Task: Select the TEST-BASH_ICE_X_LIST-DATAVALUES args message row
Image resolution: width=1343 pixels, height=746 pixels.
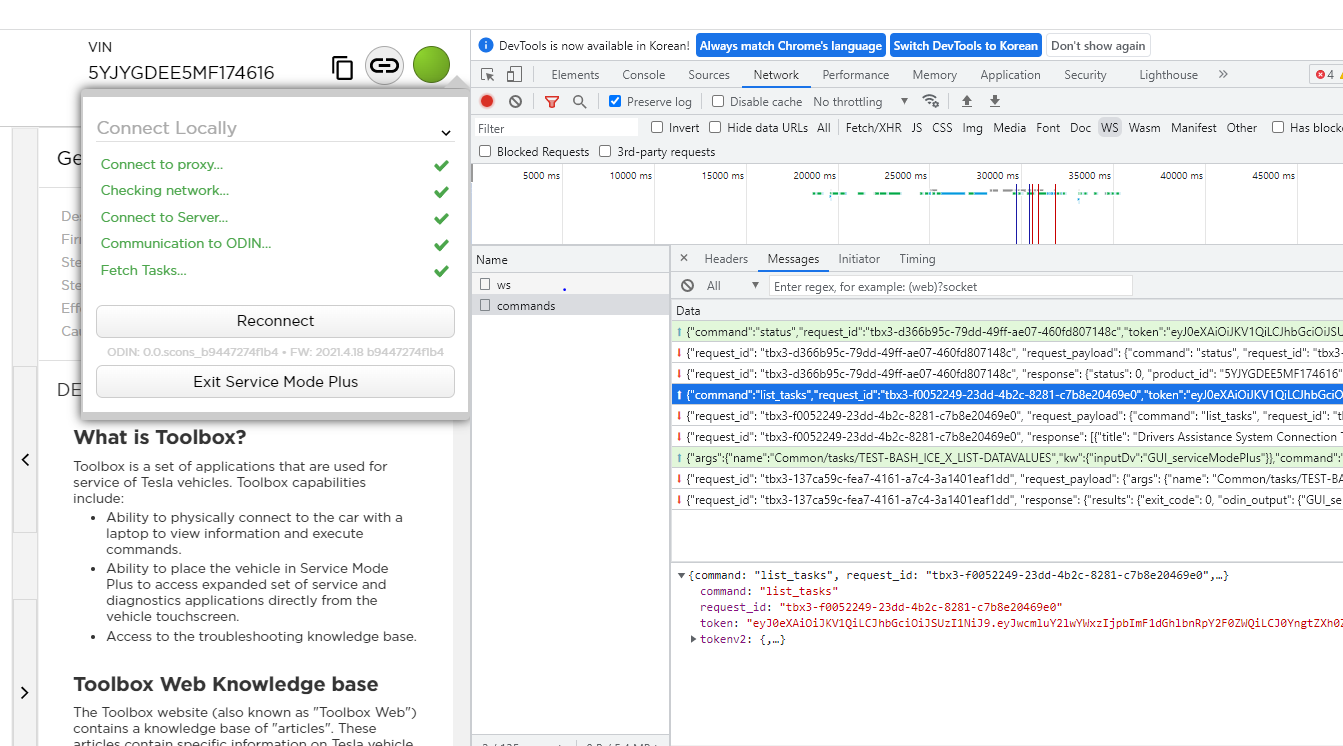Action: 1007,458
